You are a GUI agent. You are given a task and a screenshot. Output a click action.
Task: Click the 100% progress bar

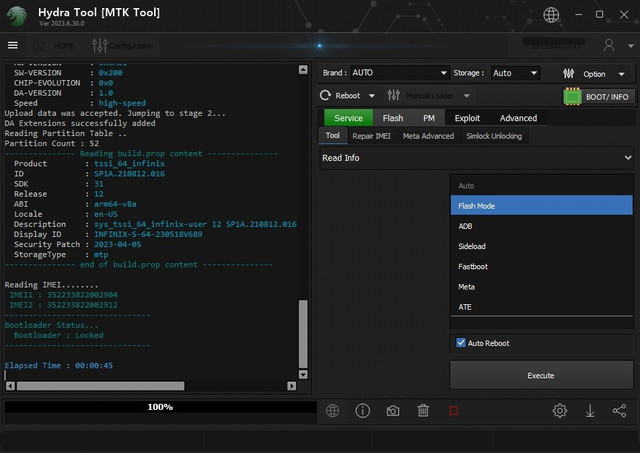click(x=160, y=407)
